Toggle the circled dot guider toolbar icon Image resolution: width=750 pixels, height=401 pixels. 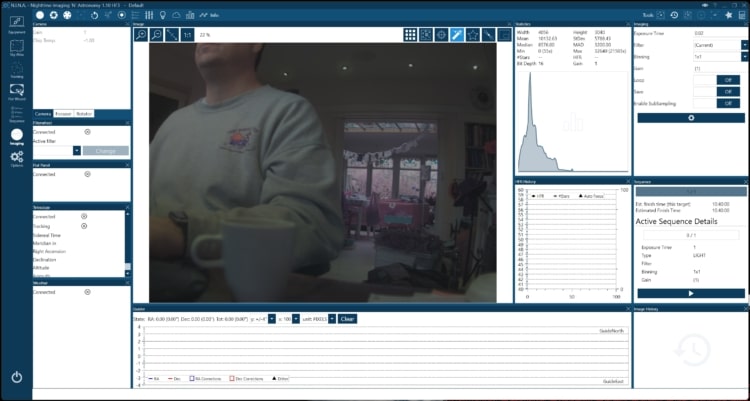click(122, 15)
